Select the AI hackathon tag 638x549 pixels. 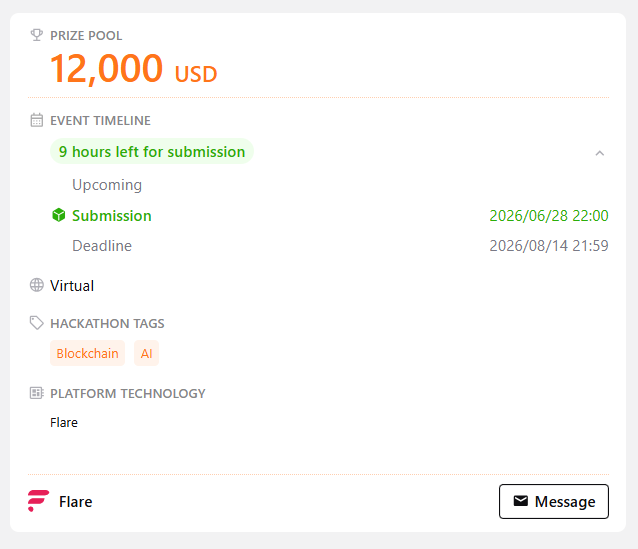point(146,353)
